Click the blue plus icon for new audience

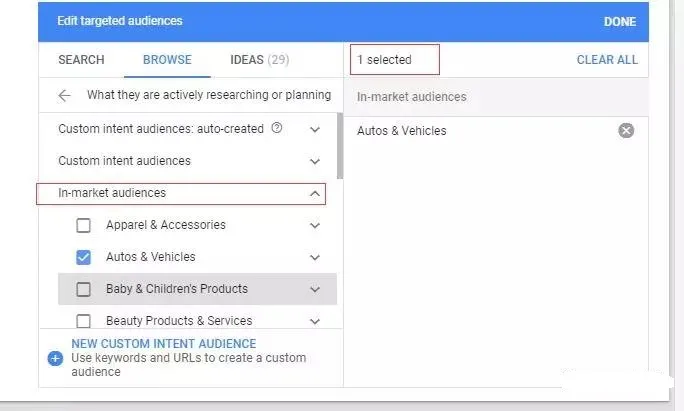[55, 358]
